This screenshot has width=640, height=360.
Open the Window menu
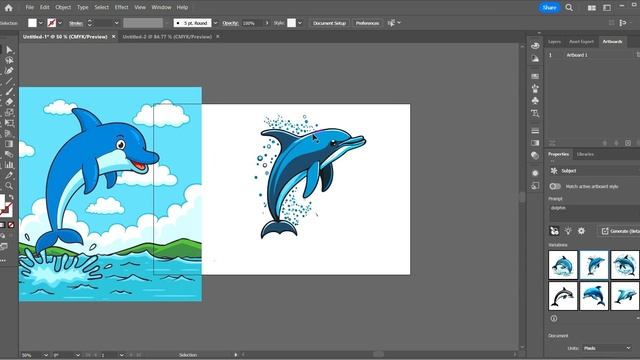(161, 7)
